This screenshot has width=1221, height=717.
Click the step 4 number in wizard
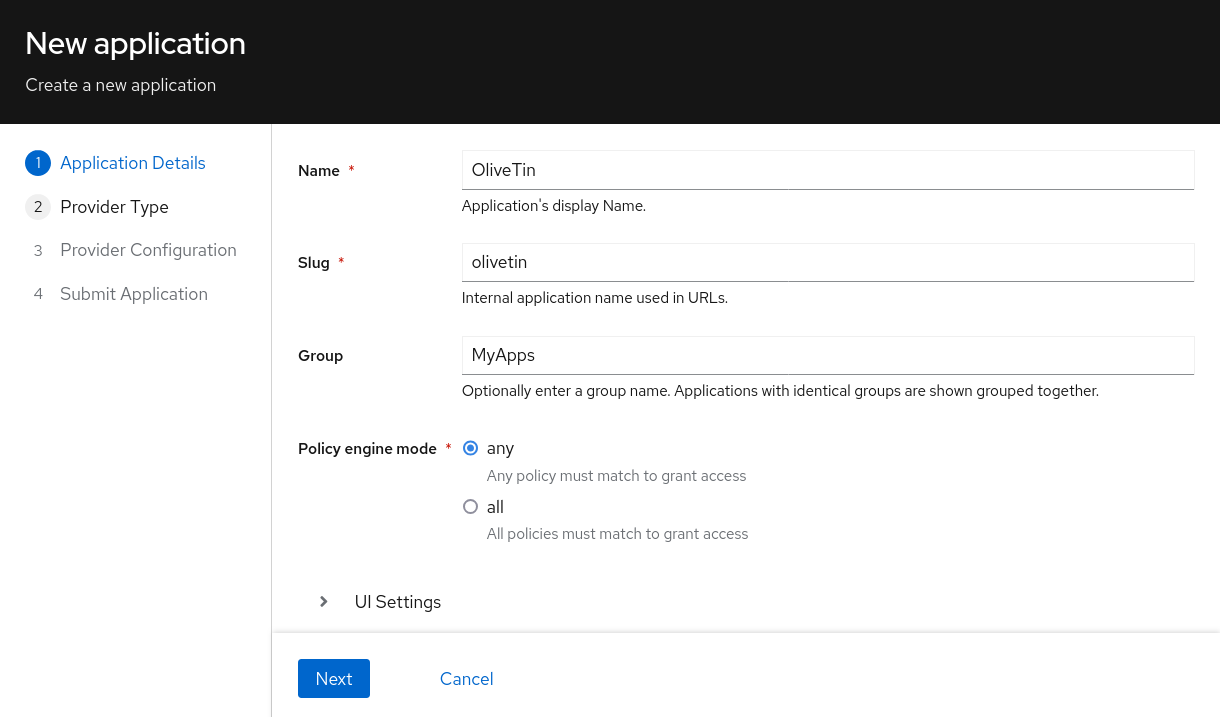[x=38, y=294]
